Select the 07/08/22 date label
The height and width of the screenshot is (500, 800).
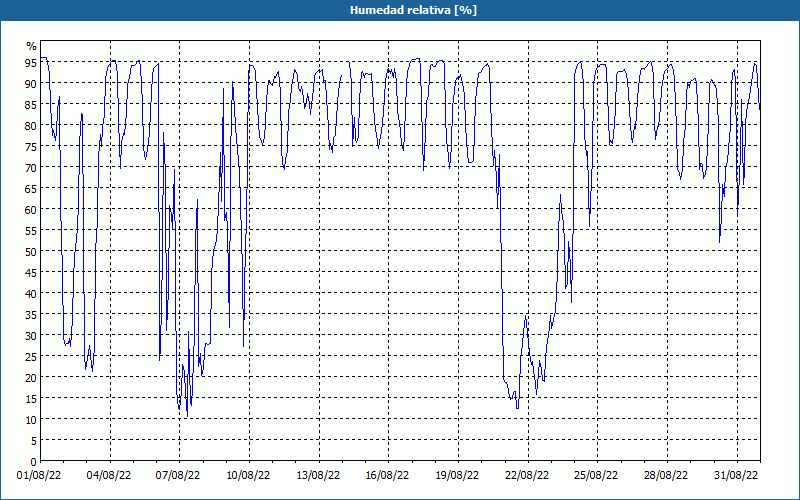point(178,476)
